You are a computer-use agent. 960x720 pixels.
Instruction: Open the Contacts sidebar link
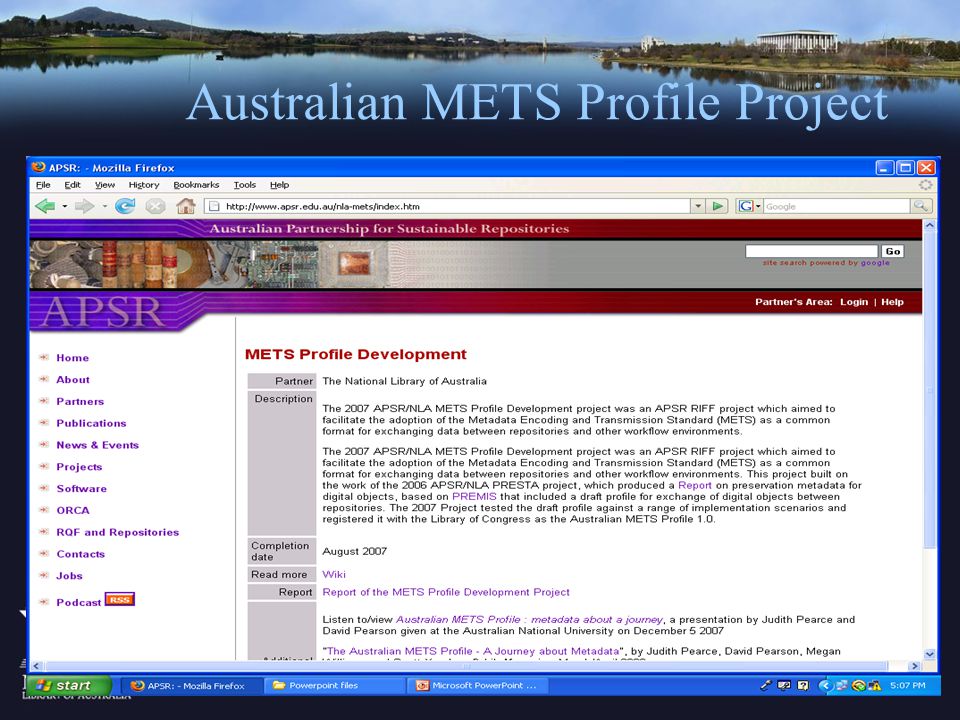[x=80, y=554]
